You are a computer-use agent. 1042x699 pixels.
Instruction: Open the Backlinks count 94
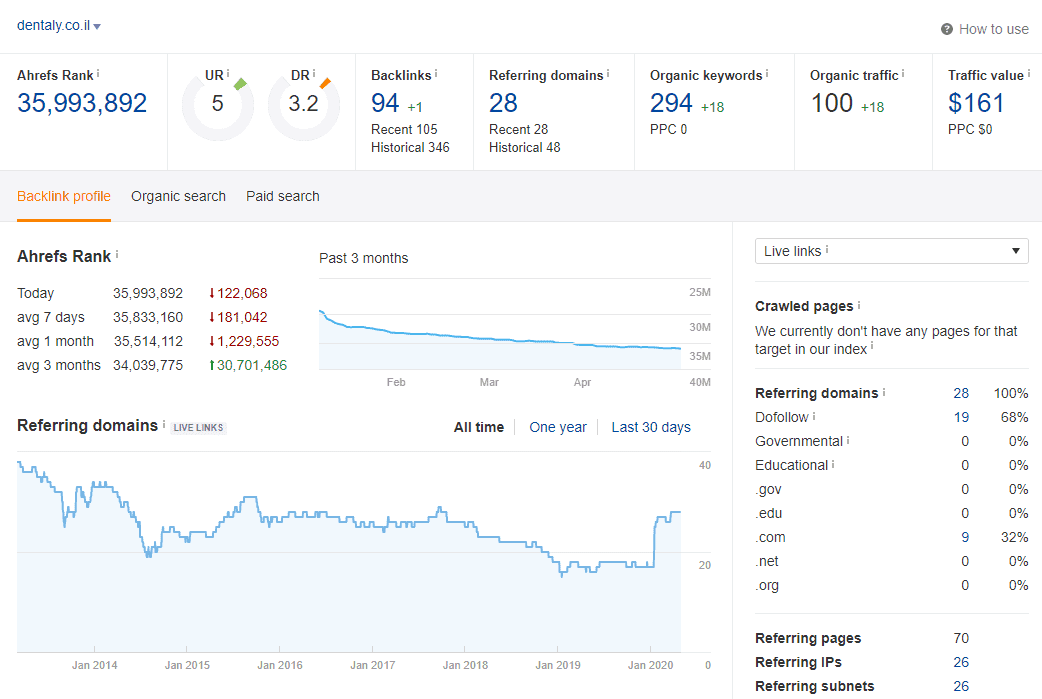(x=385, y=103)
